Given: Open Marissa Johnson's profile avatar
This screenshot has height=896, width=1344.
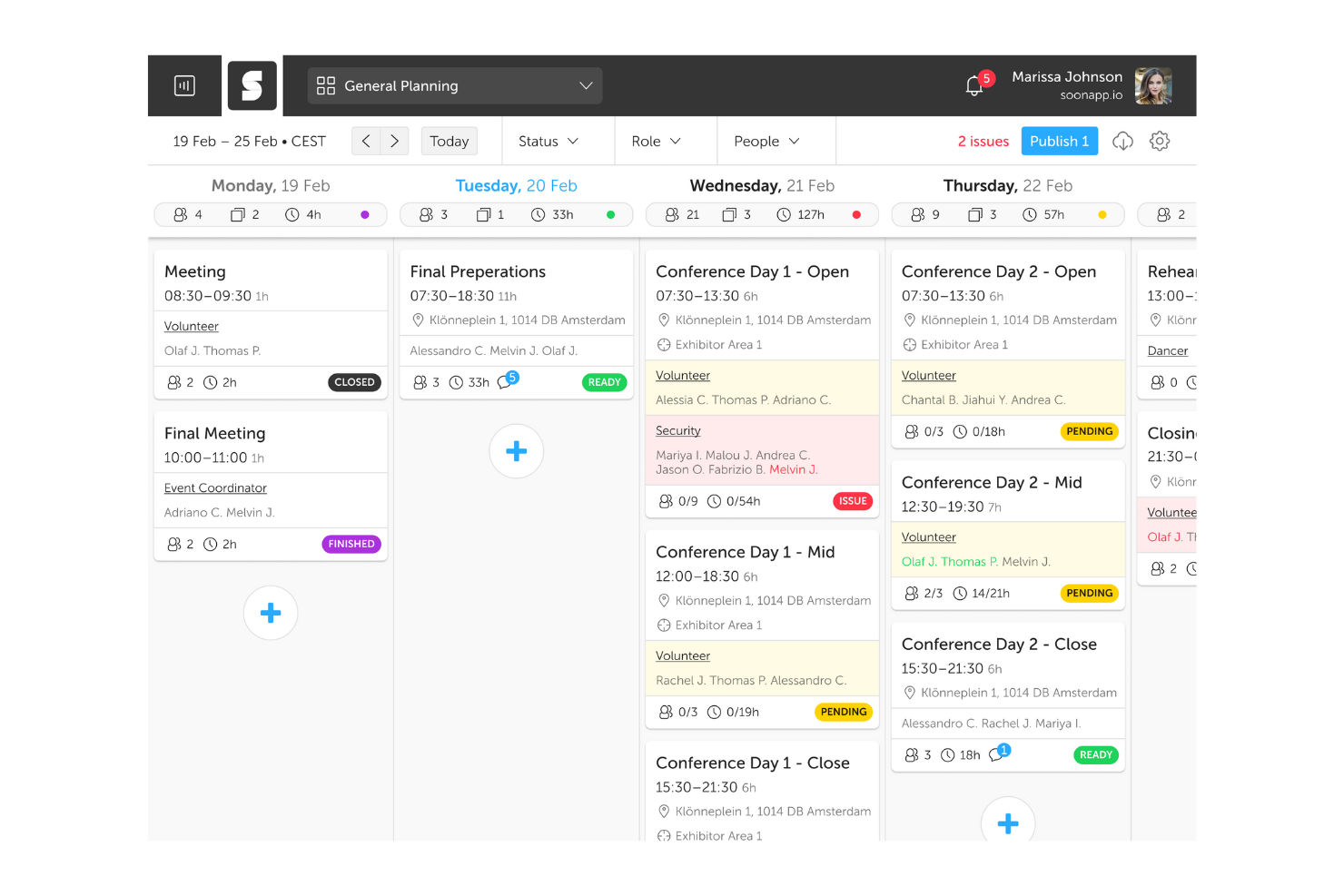Looking at the screenshot, I should coord(1153,85).
